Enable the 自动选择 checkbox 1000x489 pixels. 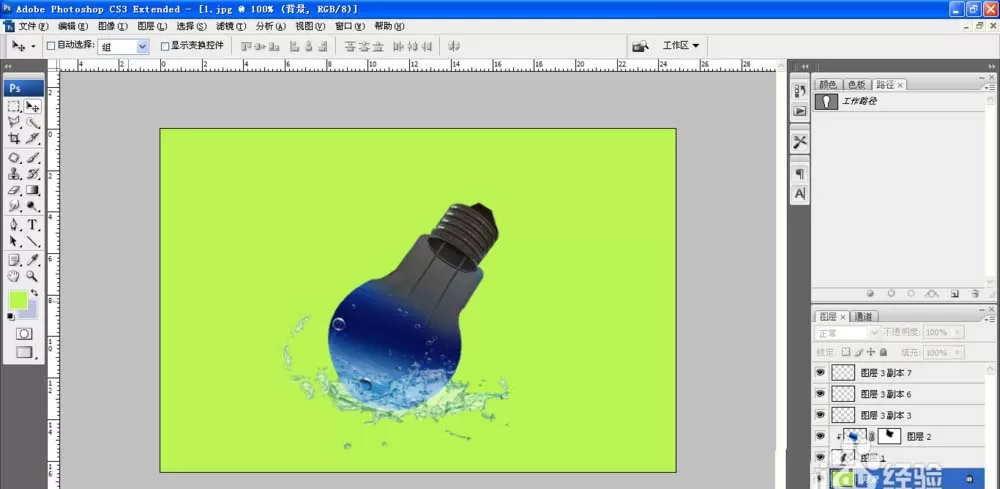point(51,46)
